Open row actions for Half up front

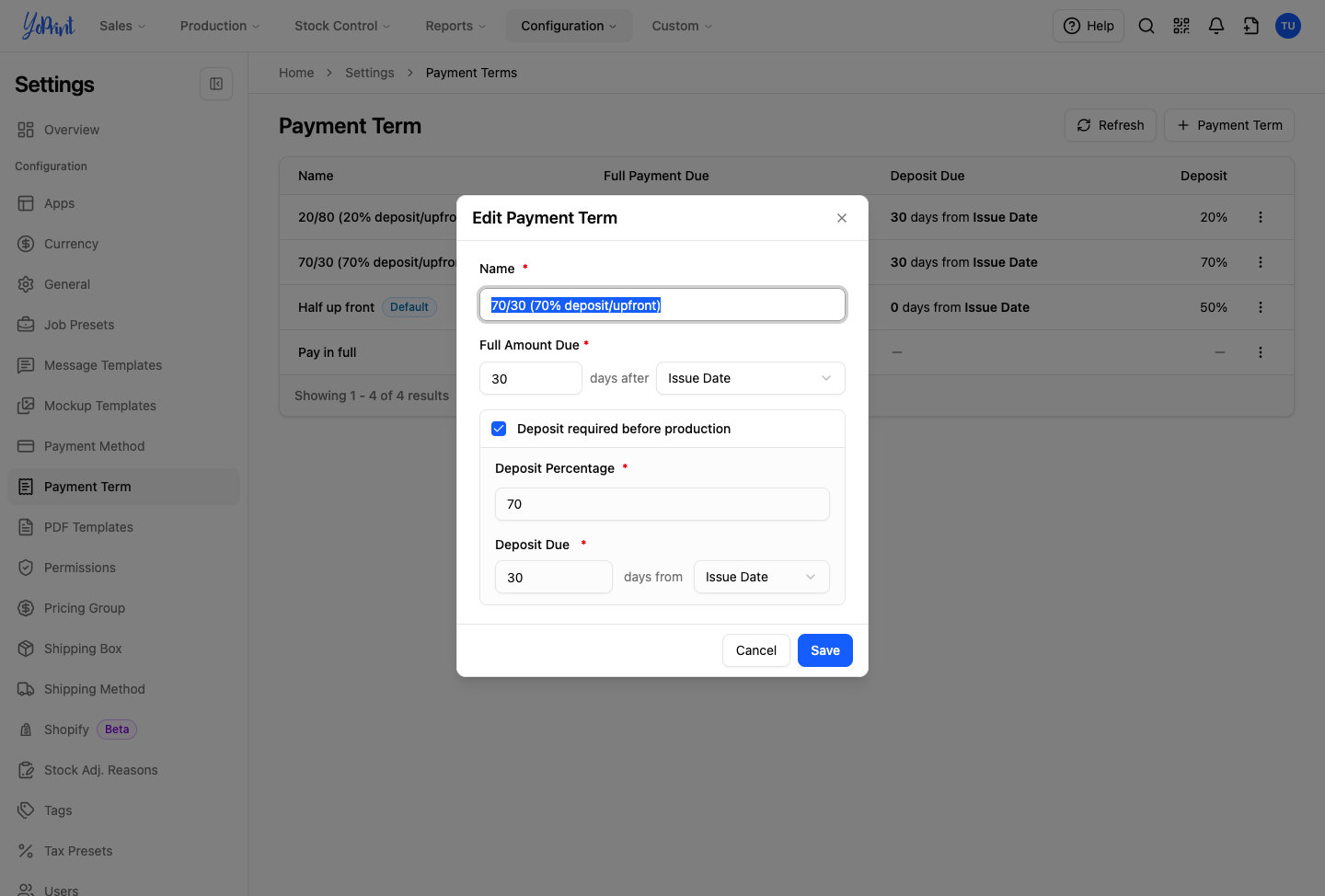1261,307
